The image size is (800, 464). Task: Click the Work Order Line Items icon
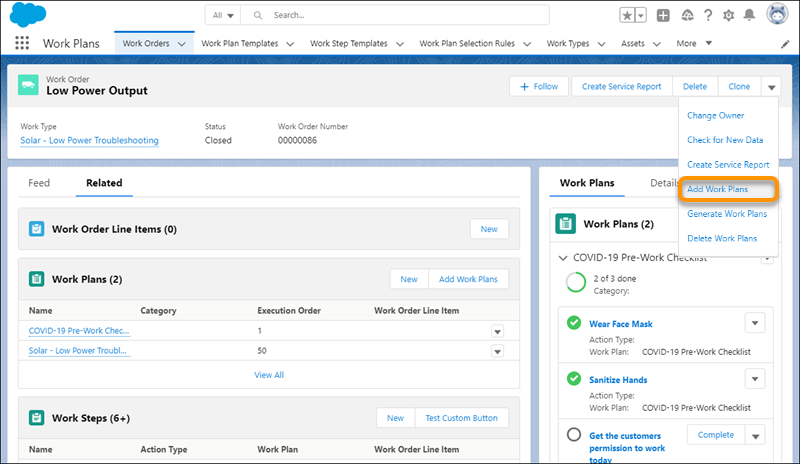point(36,229)
